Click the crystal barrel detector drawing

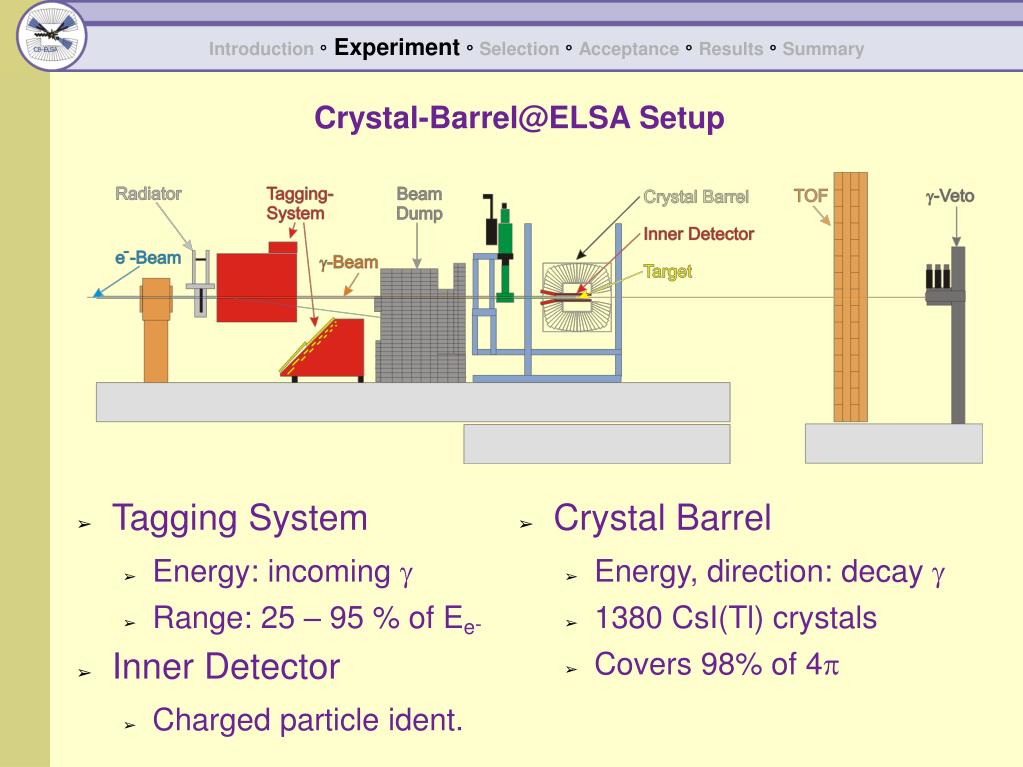click(x=577, y=297)
